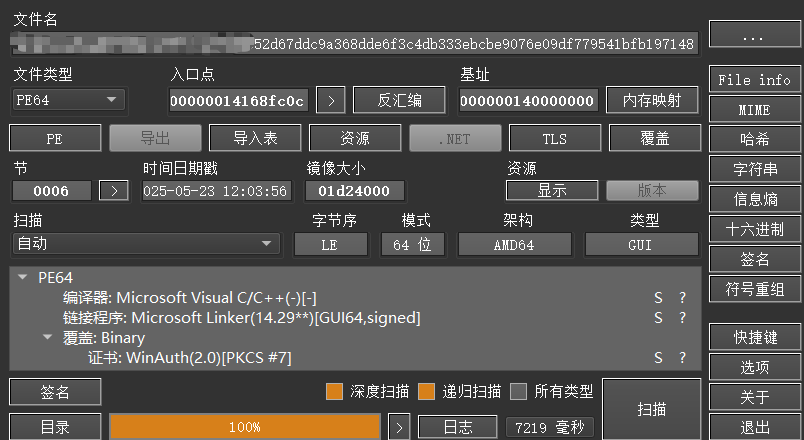Toggle the 递归扫描 checkbox
Screen dimensions: 804x440
(427, 392)
